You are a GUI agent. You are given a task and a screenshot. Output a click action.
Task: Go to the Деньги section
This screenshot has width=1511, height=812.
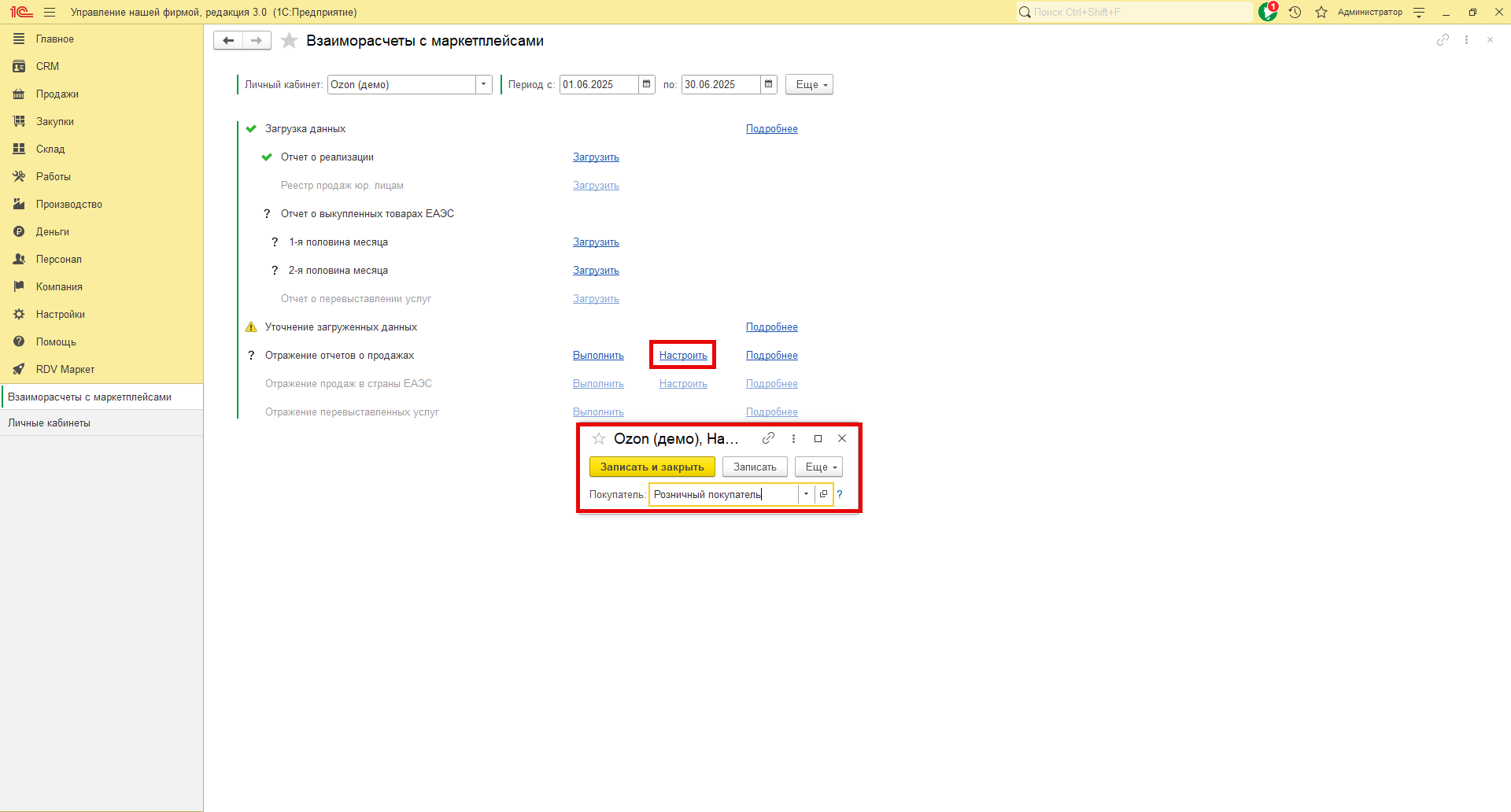click(52, 231)
